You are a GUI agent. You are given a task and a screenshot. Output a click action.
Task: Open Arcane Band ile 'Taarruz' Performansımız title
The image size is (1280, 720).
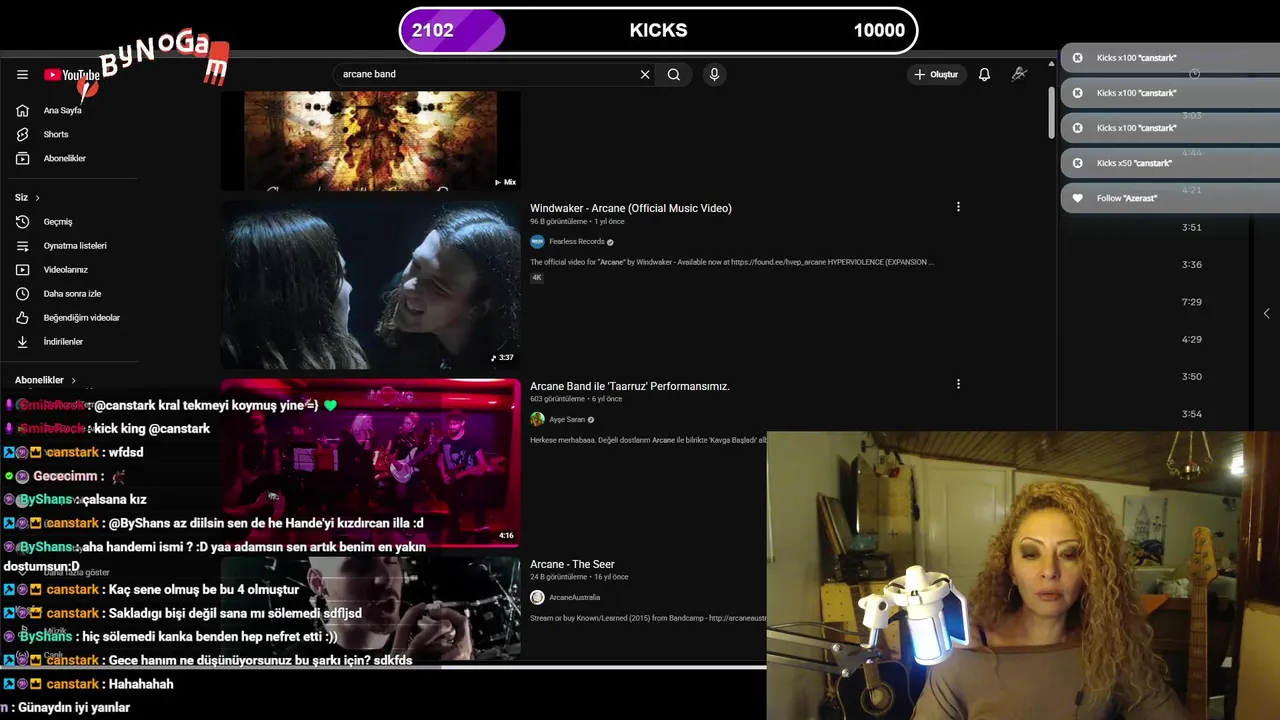(630, 386)
